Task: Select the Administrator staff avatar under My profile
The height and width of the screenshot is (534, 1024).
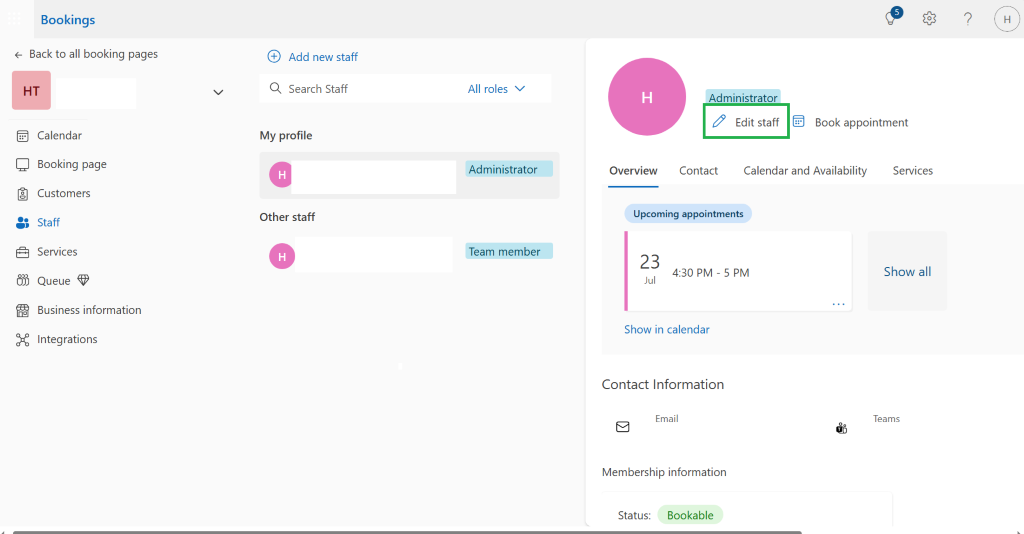Action: click(281, 174)
